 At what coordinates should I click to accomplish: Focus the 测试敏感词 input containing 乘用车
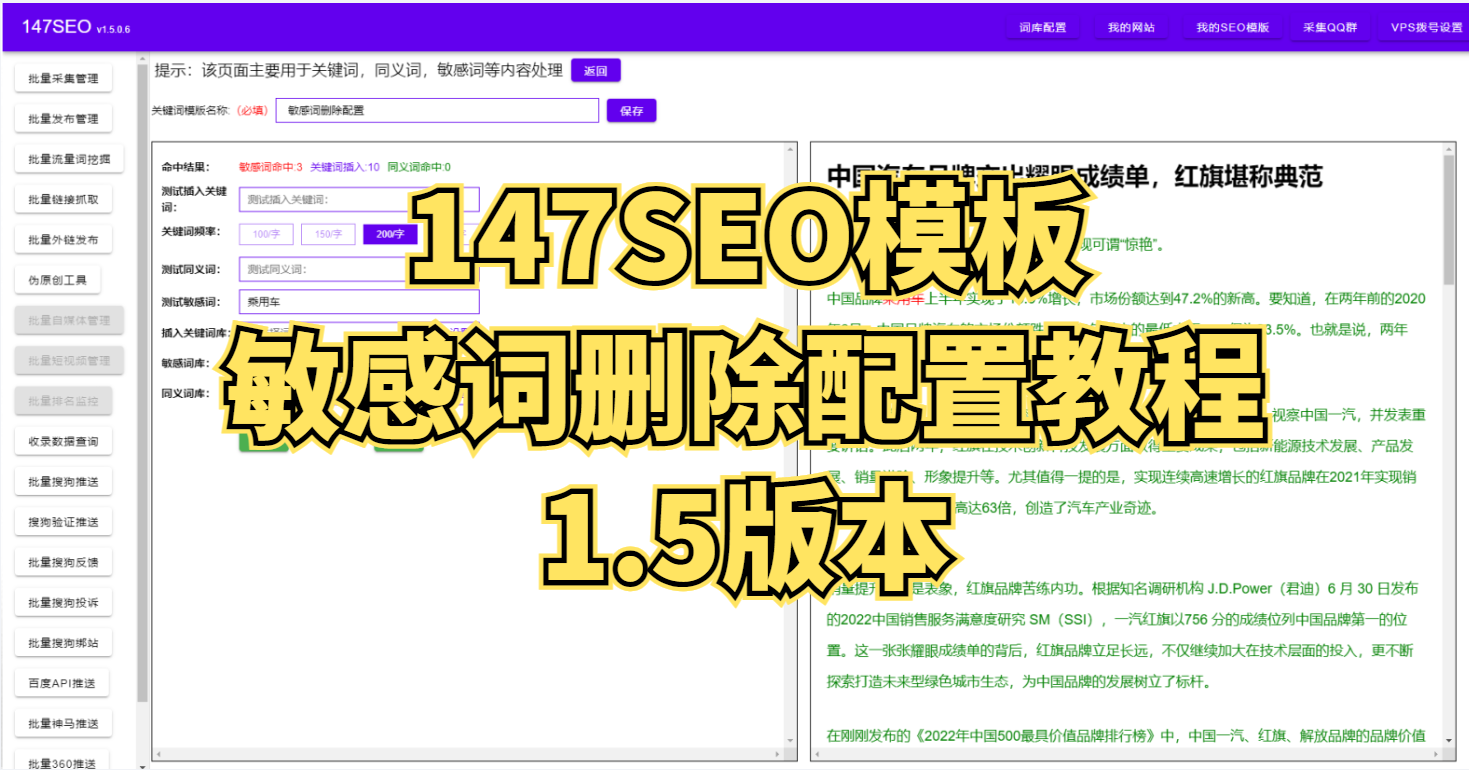coord(359,302)
